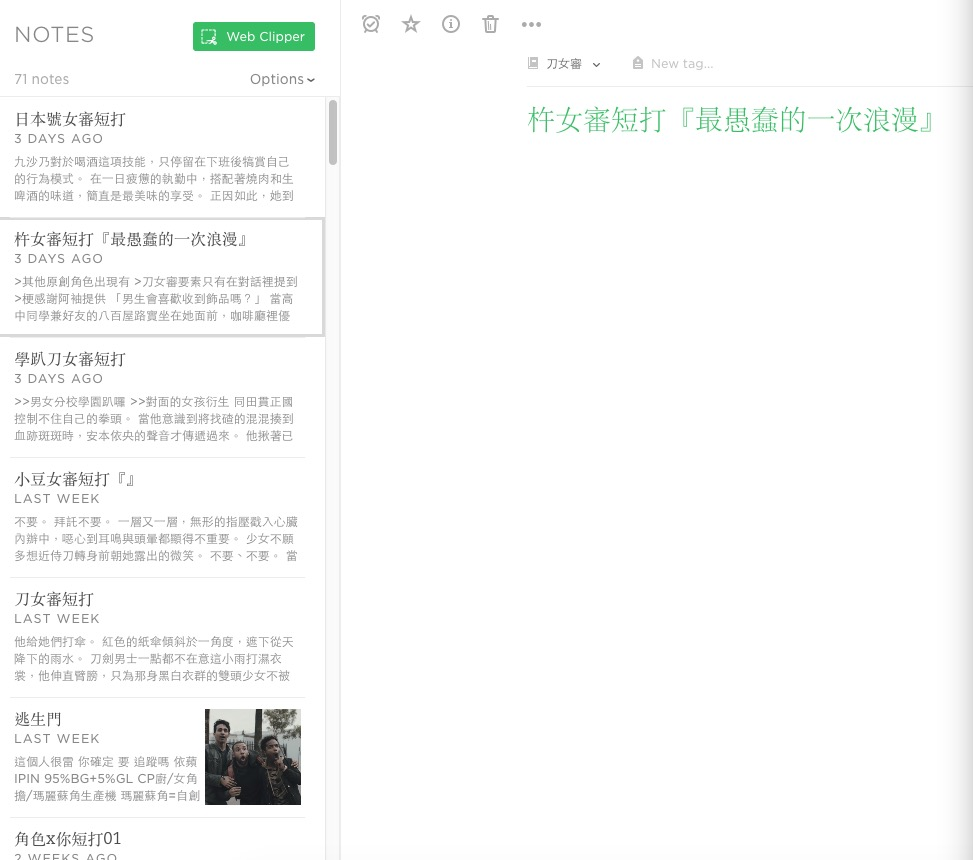Click the reminder alarm clock icon
Image resolution: width=973 pixels, height=860 pixels.
pyautogui.click(x=370, y=24)
